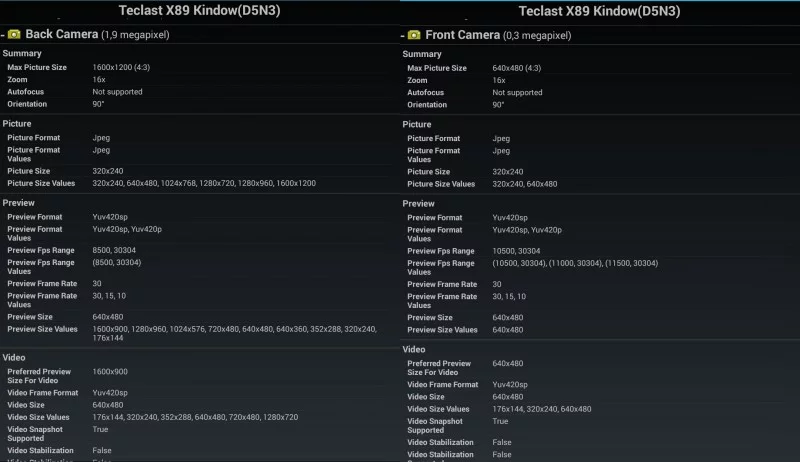800x462 pixels.
Task: Click the Front Camera icon
Action: [x=414, y=35]
